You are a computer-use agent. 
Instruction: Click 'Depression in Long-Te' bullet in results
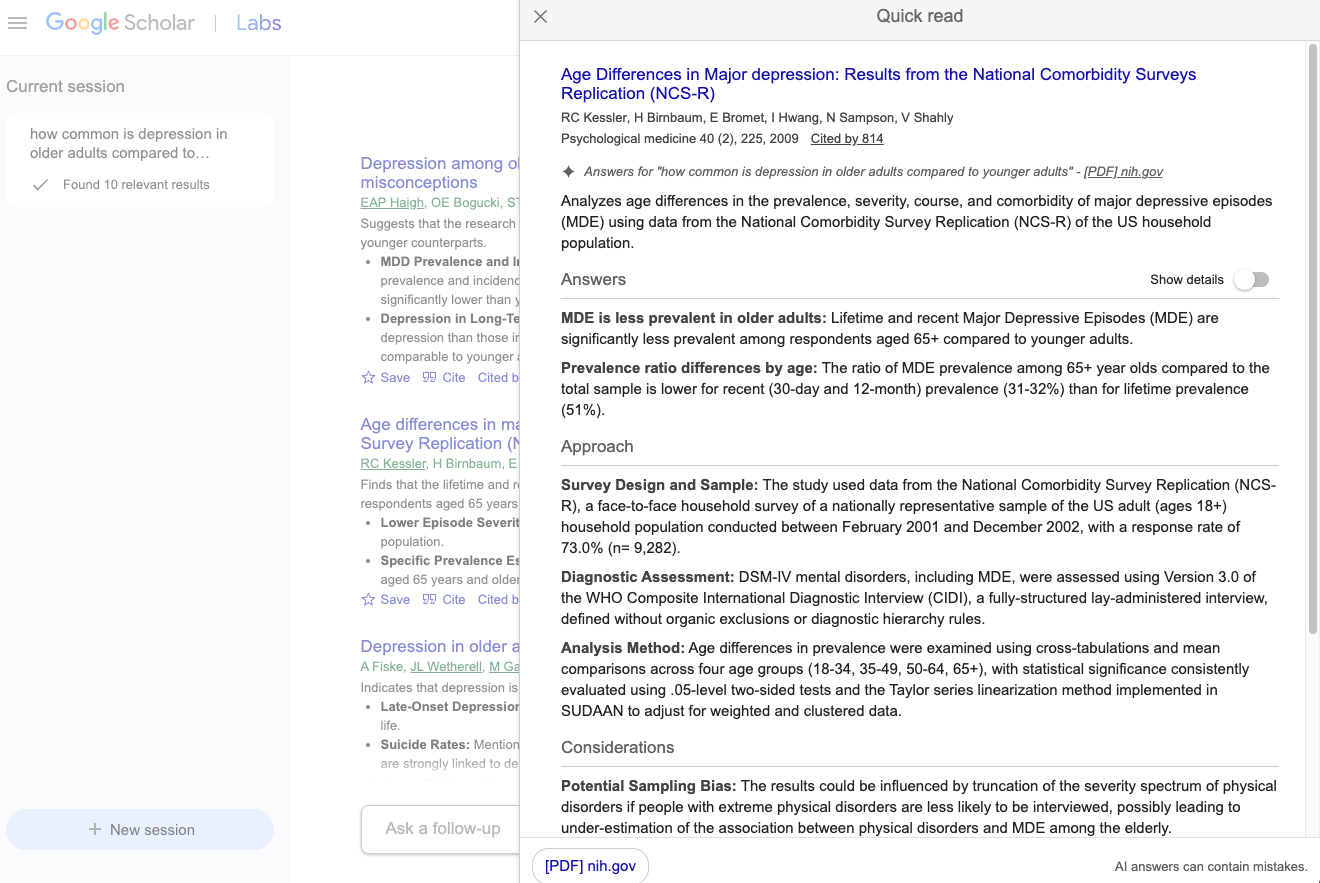pos(450,319)
